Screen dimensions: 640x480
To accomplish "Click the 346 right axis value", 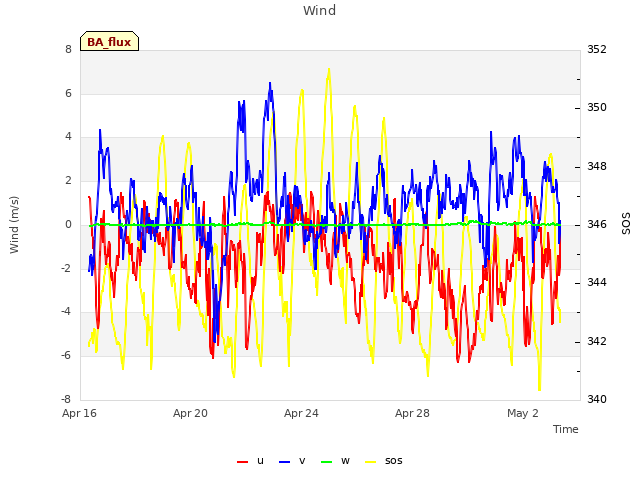I will [597, 224].
